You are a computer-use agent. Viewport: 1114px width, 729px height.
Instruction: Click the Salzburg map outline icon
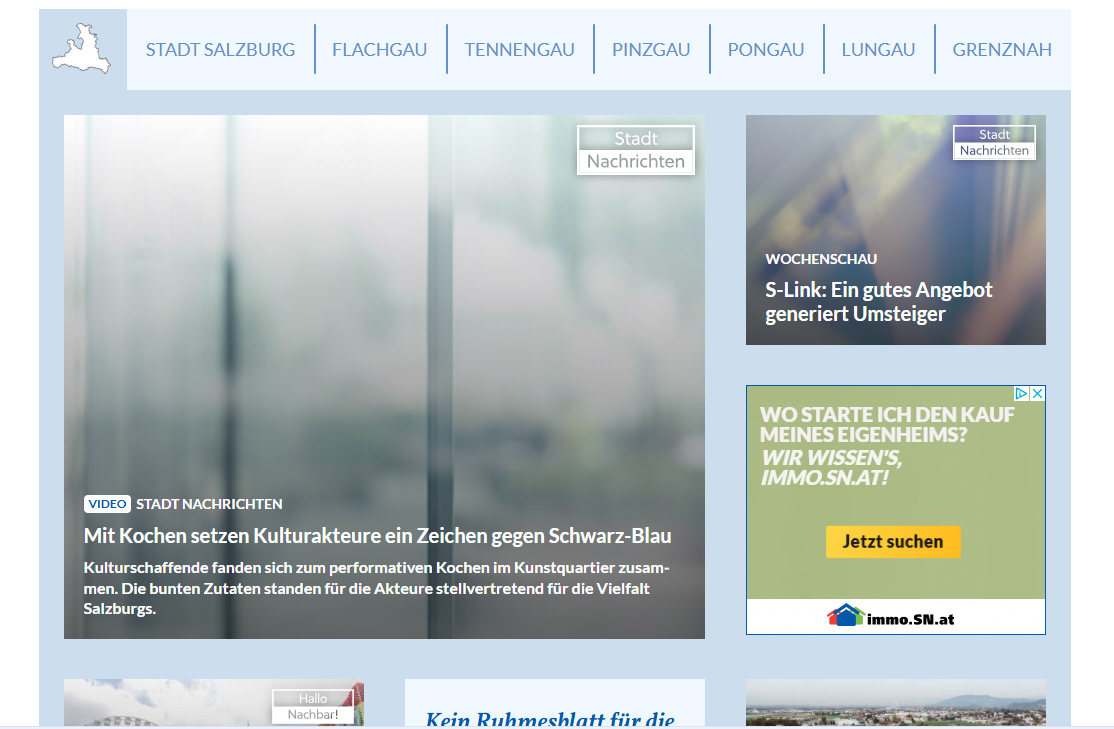click(x=82, y=50)
